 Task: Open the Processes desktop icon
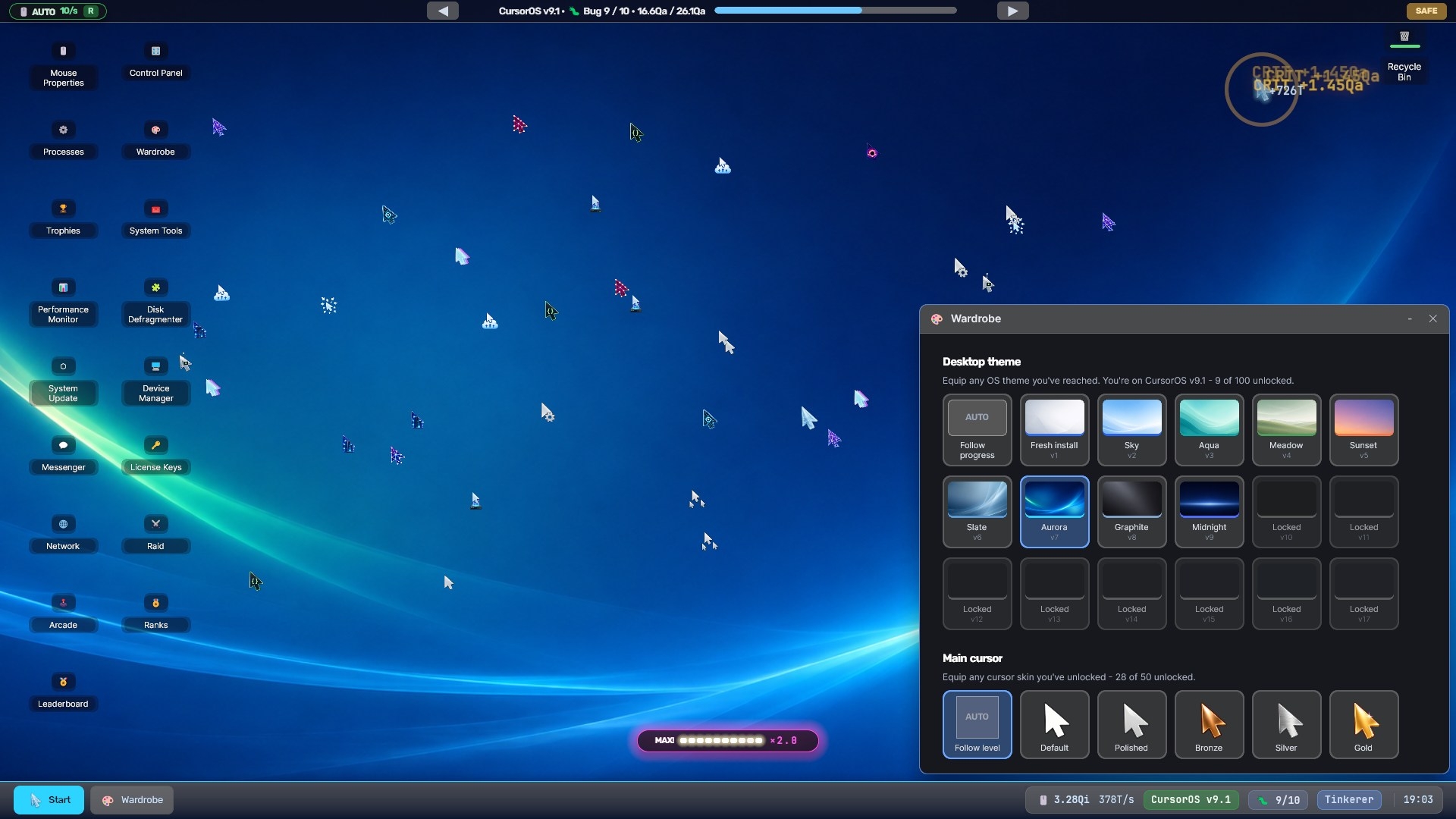tap(63, 140)
